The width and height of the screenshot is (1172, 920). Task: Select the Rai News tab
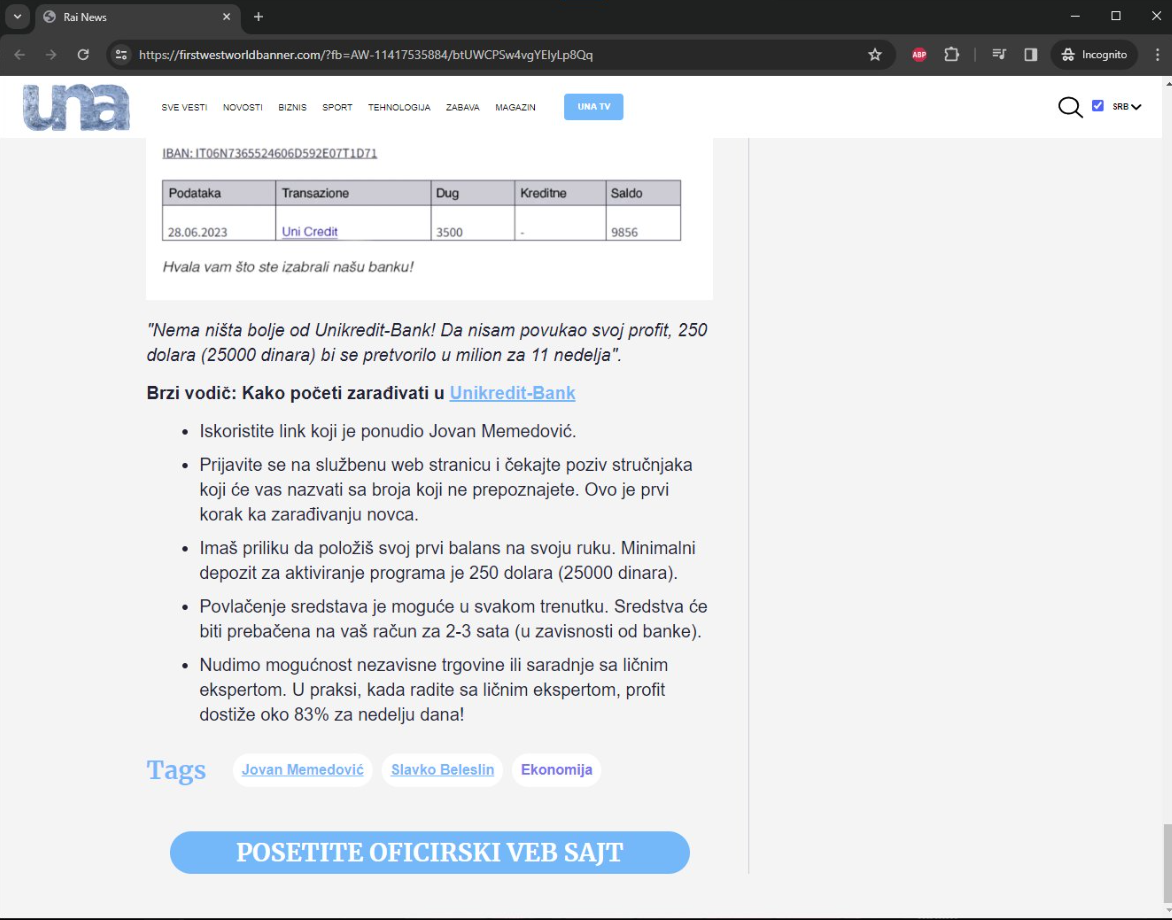click(x=138, y=16)
